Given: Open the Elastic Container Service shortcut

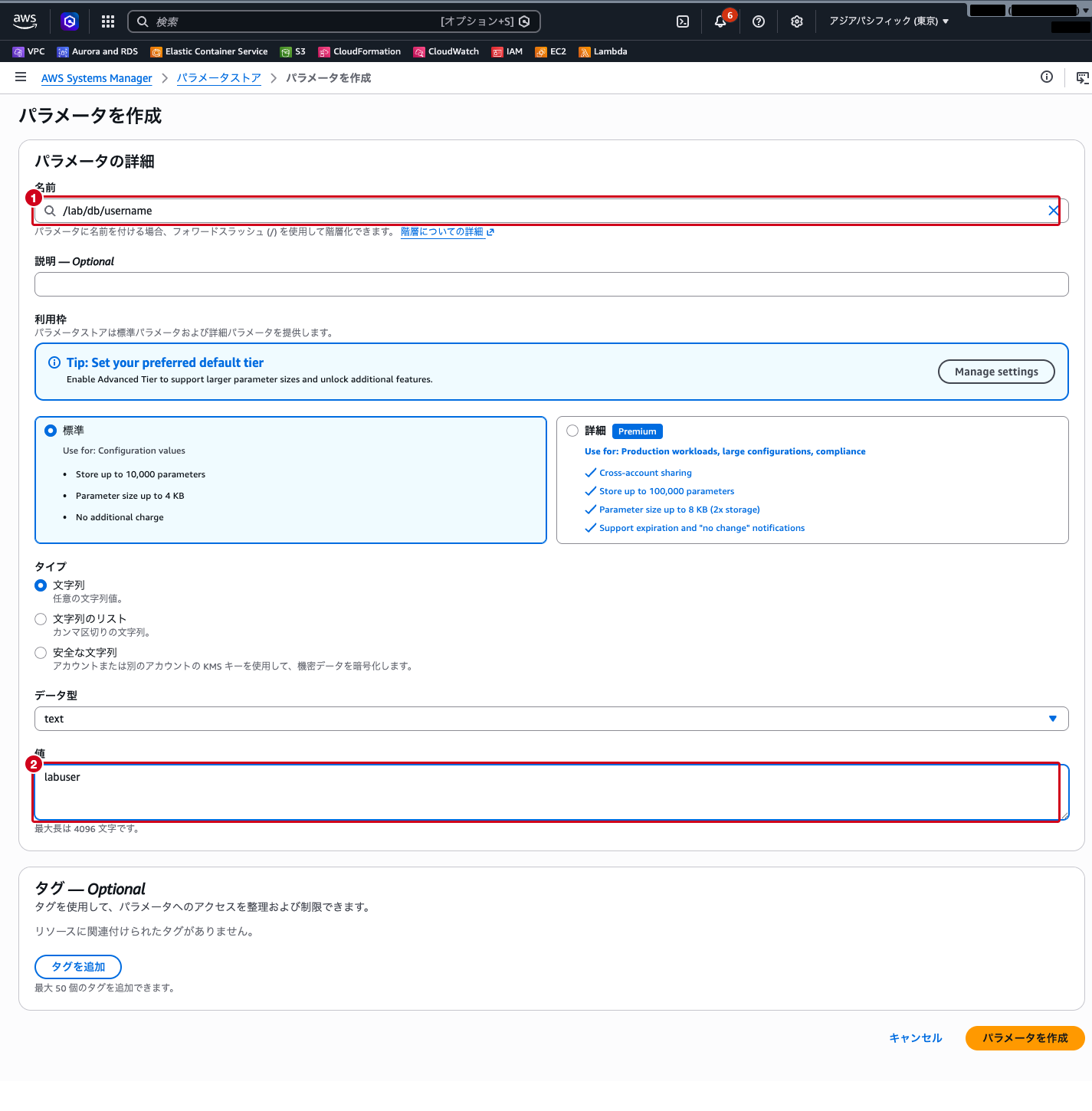Looking at the screenshot, I should [209, 52].
